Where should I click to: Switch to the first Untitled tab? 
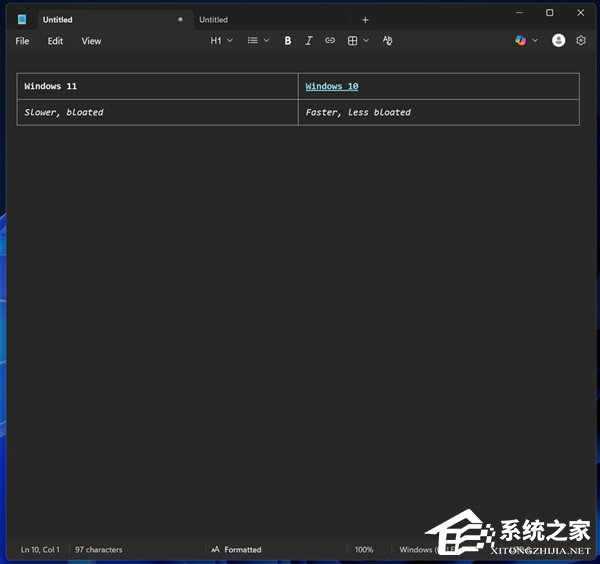point(115,20)
